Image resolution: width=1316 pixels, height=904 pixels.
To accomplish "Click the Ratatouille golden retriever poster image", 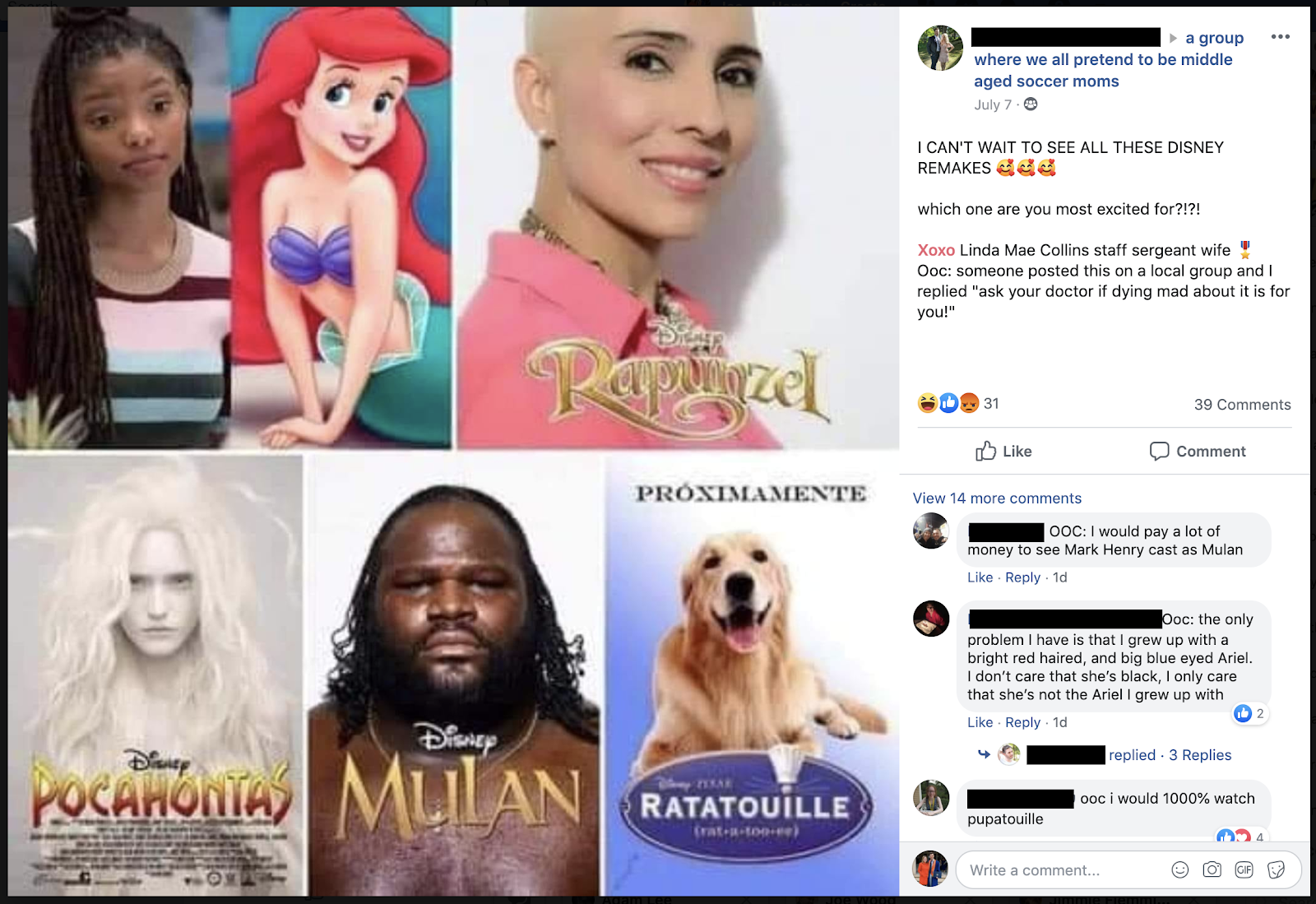I will [752, 675].
